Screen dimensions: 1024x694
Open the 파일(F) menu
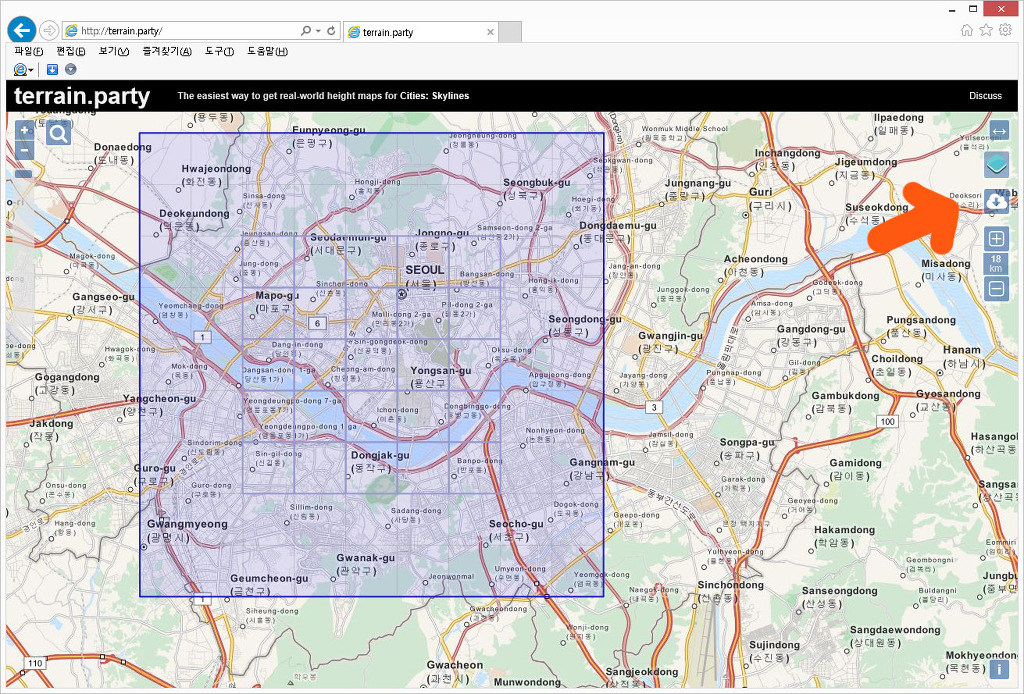(29, 51)
